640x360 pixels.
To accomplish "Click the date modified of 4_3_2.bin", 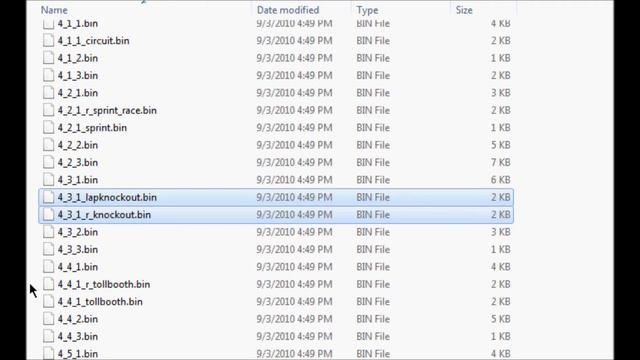I will click(294, 232).
